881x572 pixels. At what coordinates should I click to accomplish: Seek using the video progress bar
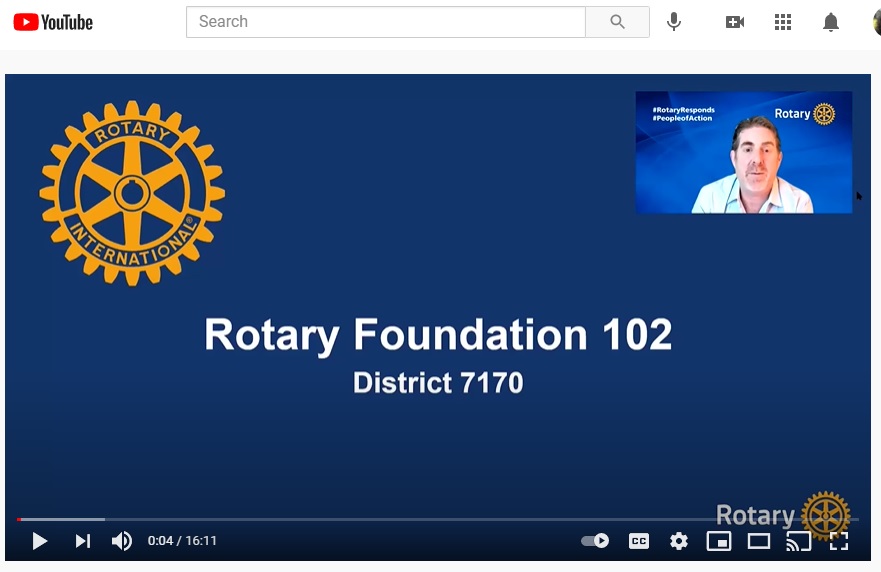point(400,519)
